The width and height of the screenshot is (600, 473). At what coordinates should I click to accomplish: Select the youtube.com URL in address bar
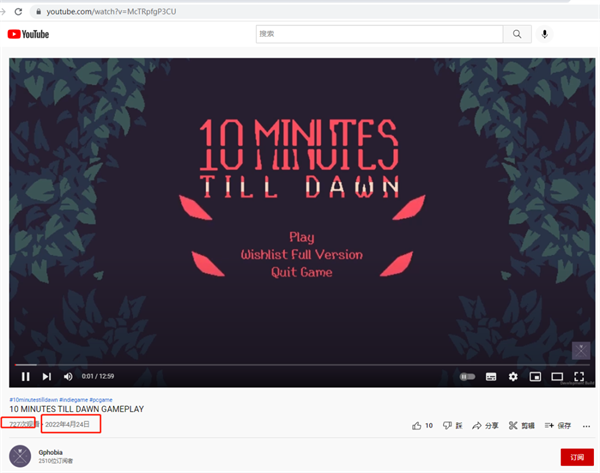coord(111,12)
